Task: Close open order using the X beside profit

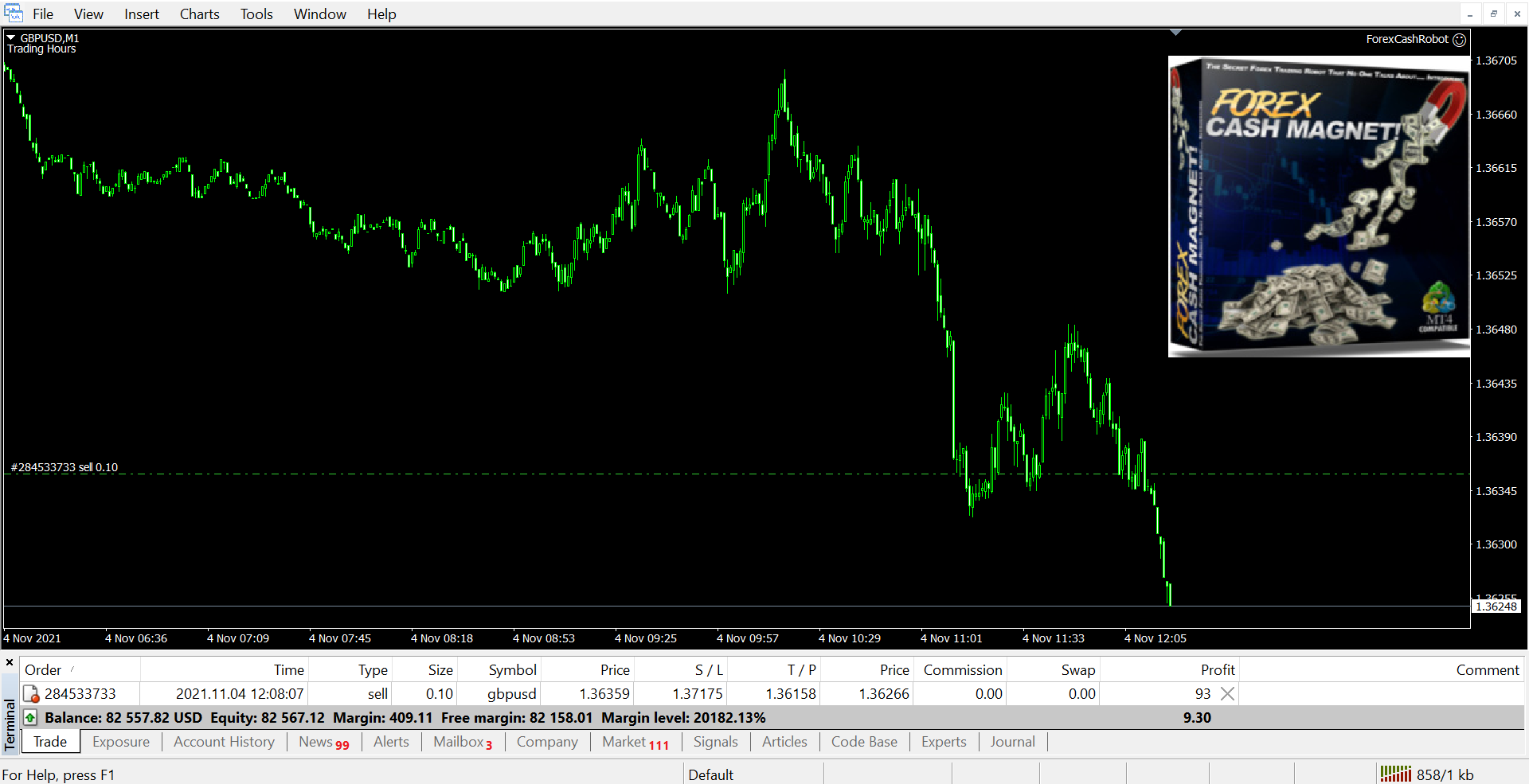Action: (x=1227, y=694)
